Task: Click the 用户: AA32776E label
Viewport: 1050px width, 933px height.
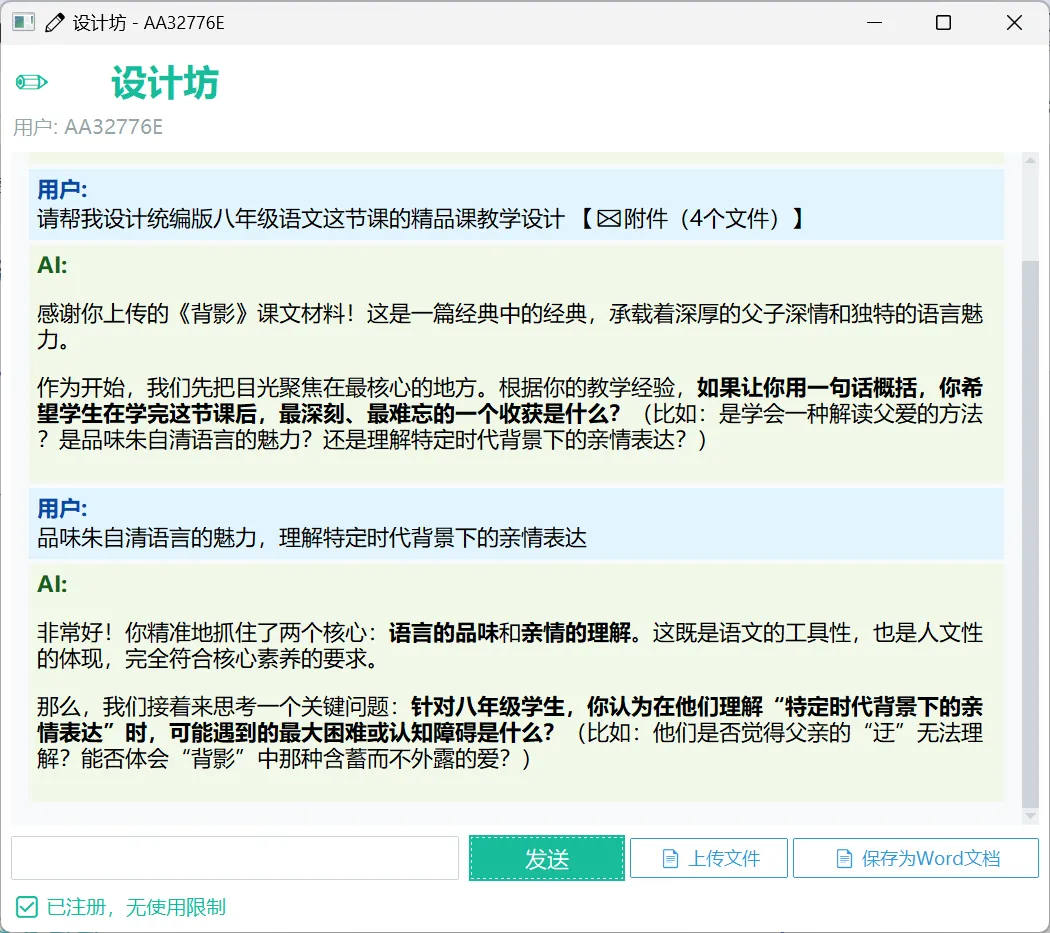Action: [88, 127]
